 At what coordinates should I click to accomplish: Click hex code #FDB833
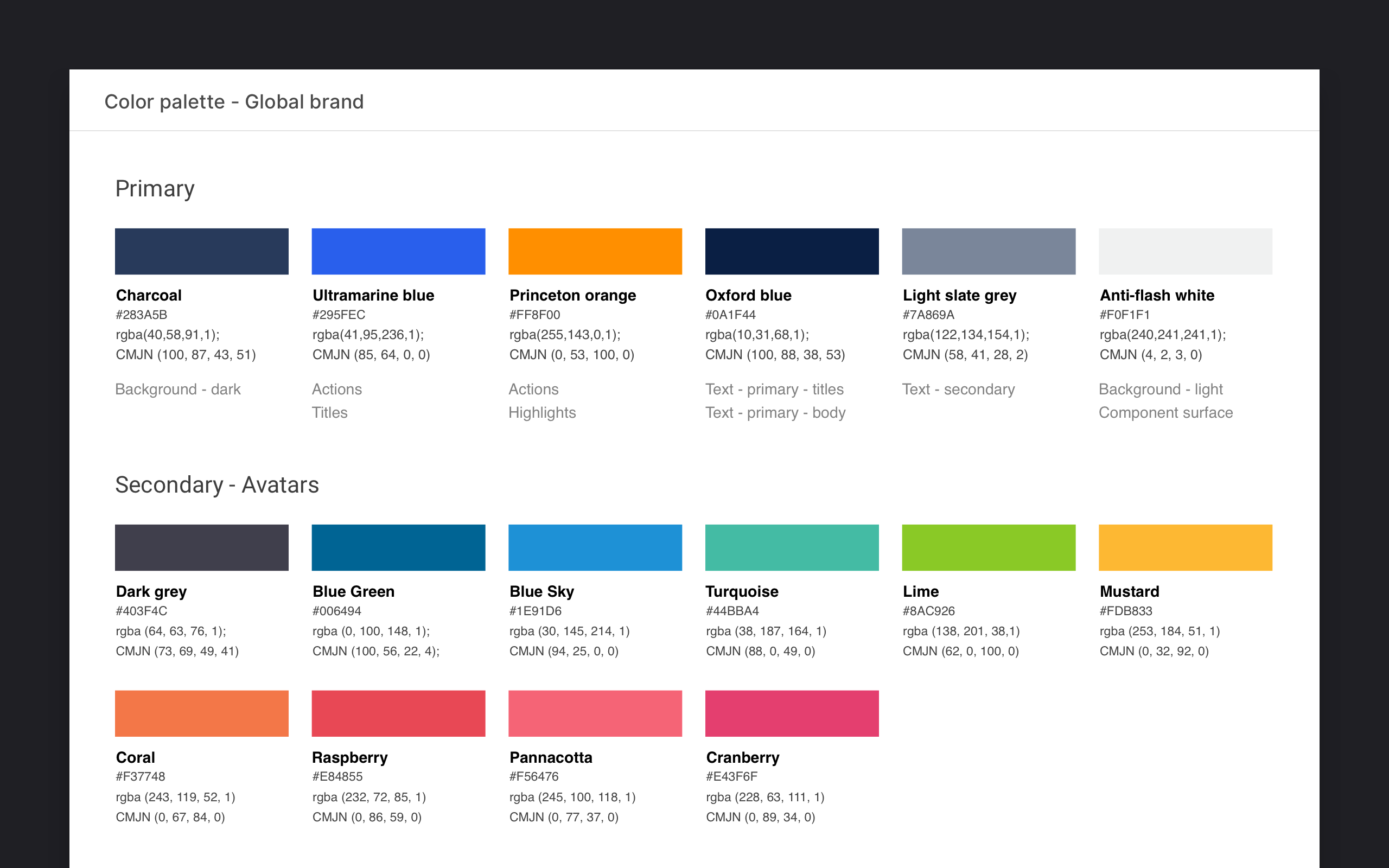tap(1126, 611)
